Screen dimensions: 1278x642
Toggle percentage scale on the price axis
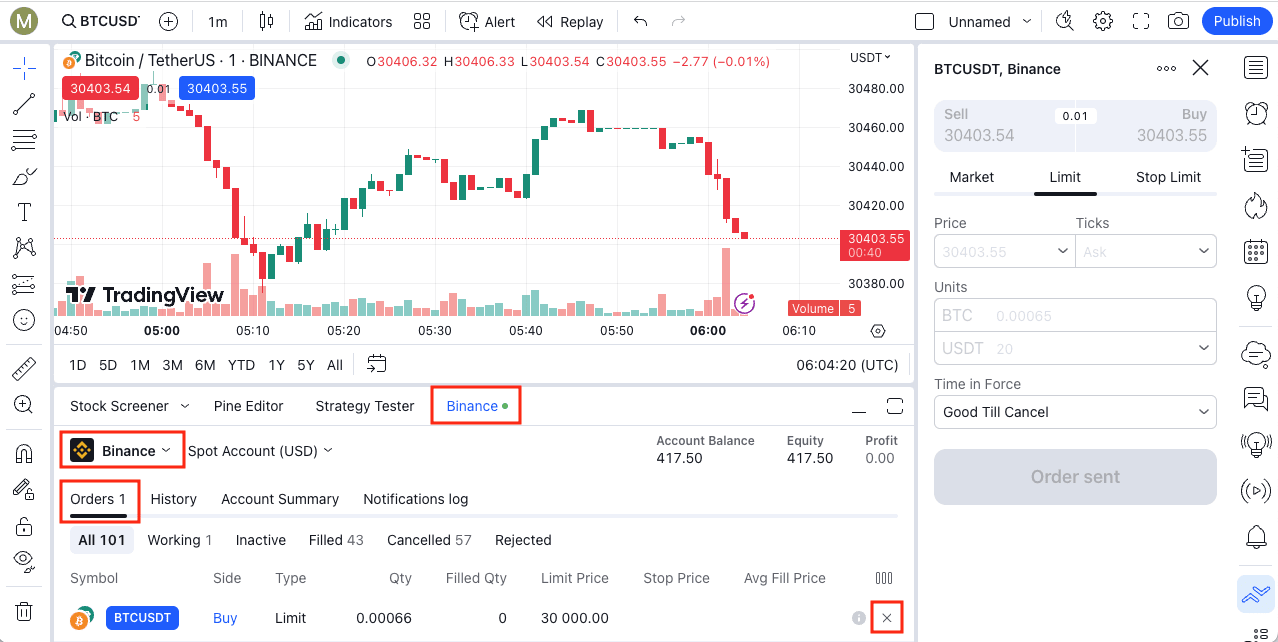(878, 330)
